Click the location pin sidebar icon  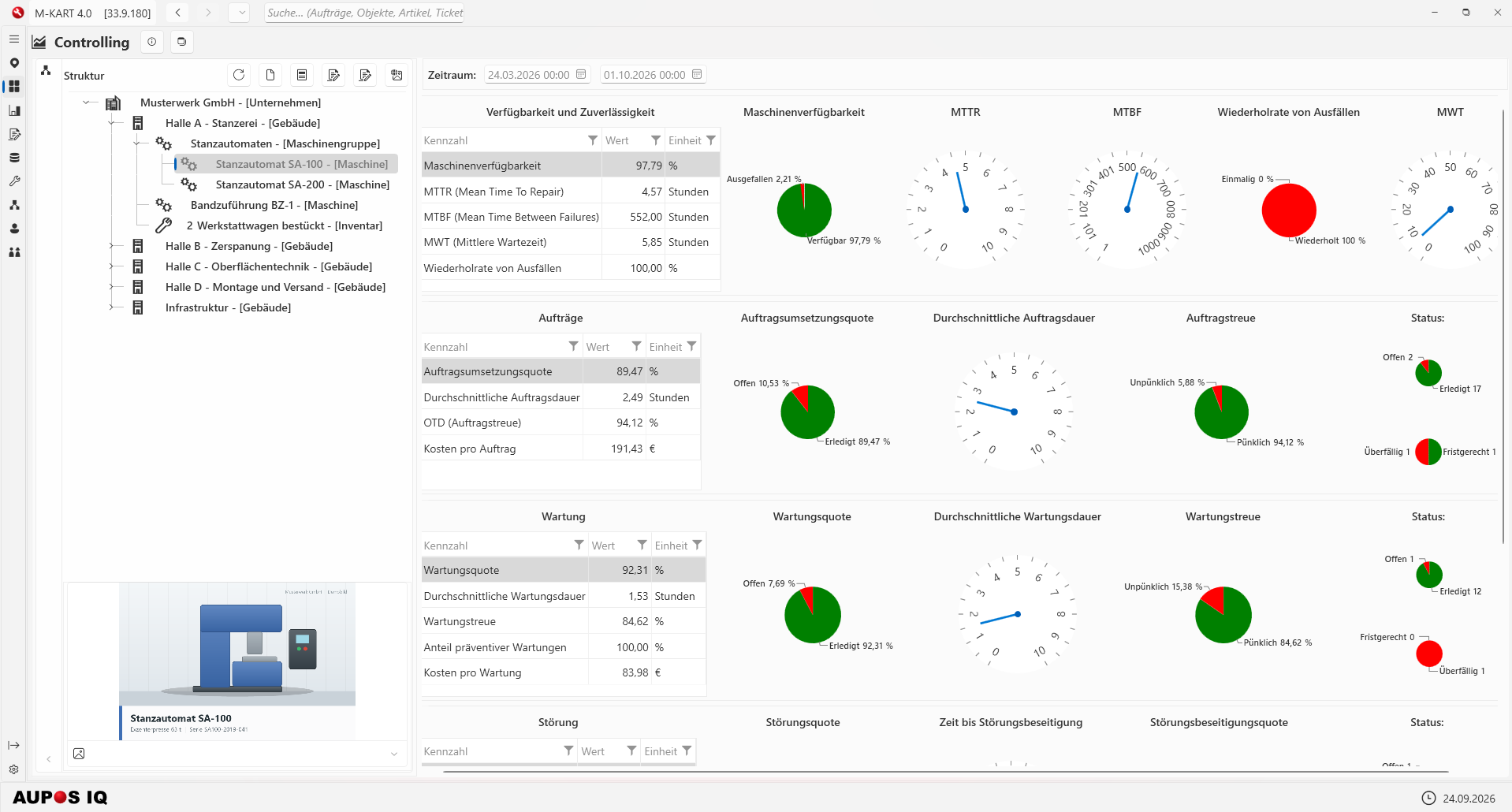coord(13,62)
